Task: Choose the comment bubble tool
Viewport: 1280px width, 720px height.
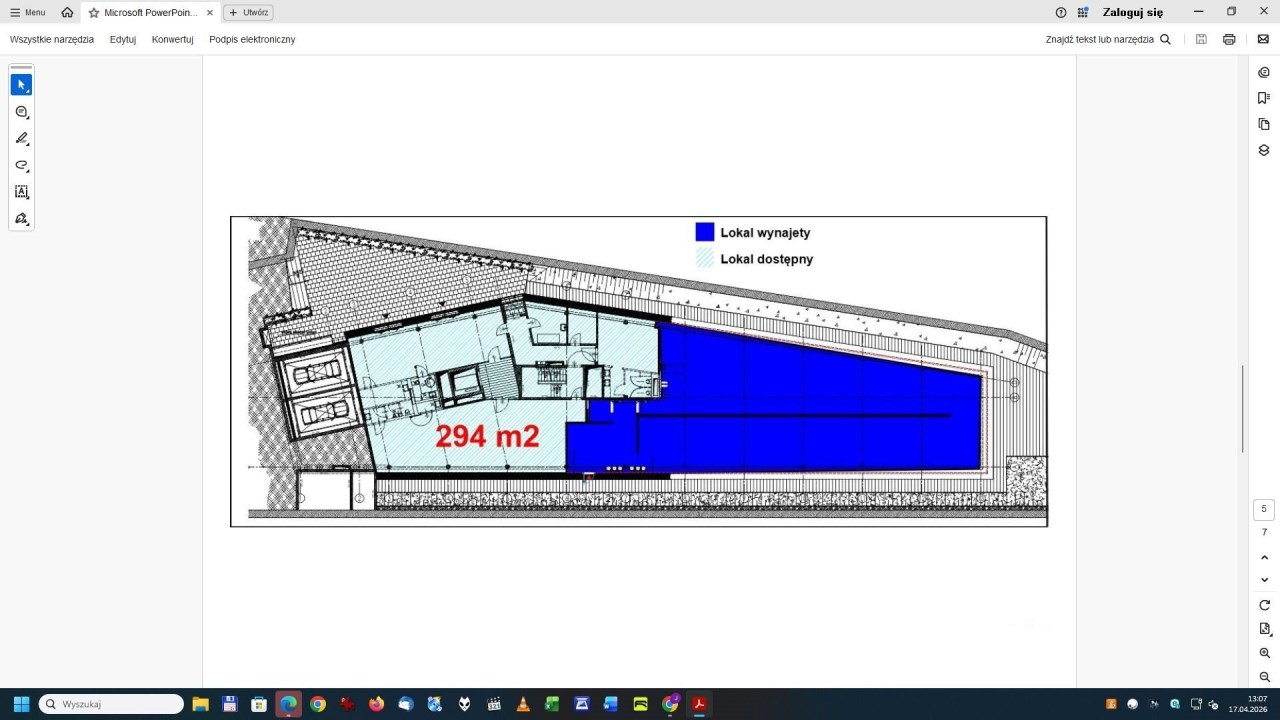Action: coord(21,112)
